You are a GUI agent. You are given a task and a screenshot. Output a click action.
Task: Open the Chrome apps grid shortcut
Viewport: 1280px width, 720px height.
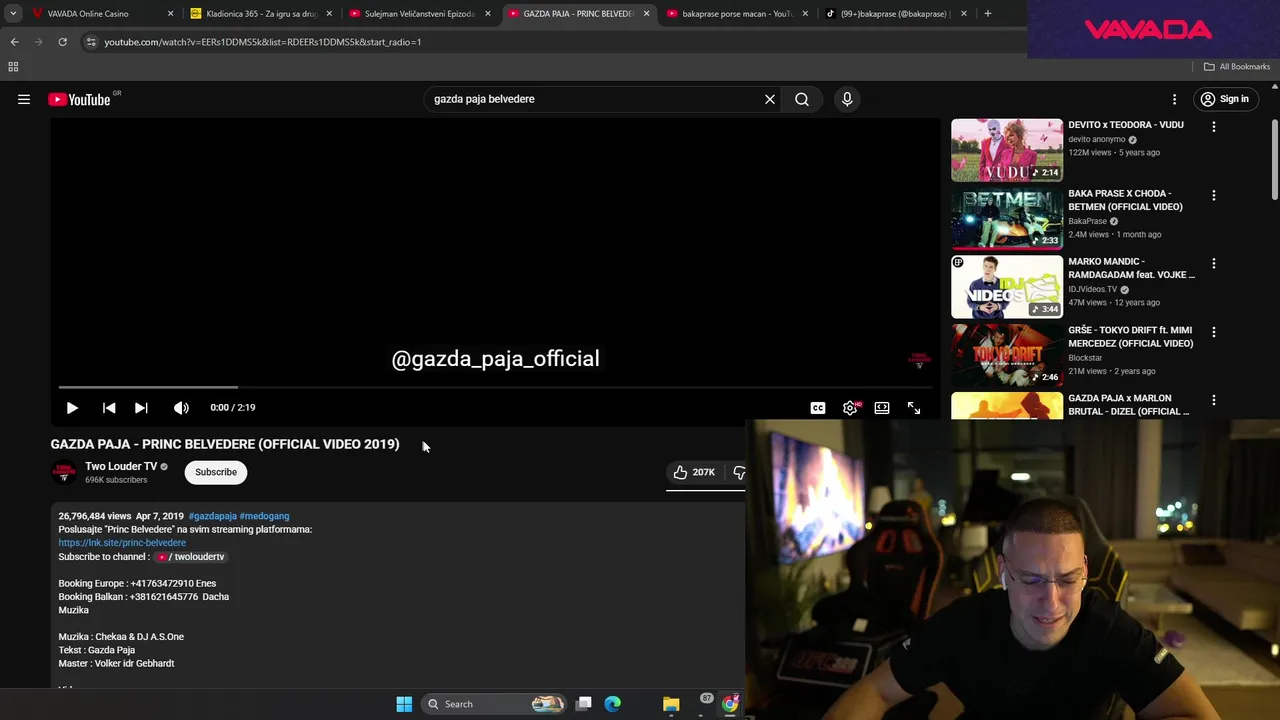coord(13,67)
